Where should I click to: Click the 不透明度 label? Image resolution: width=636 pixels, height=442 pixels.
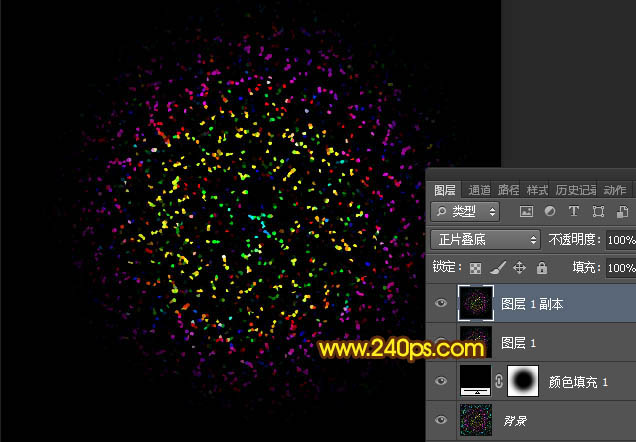tap(574, 240)
